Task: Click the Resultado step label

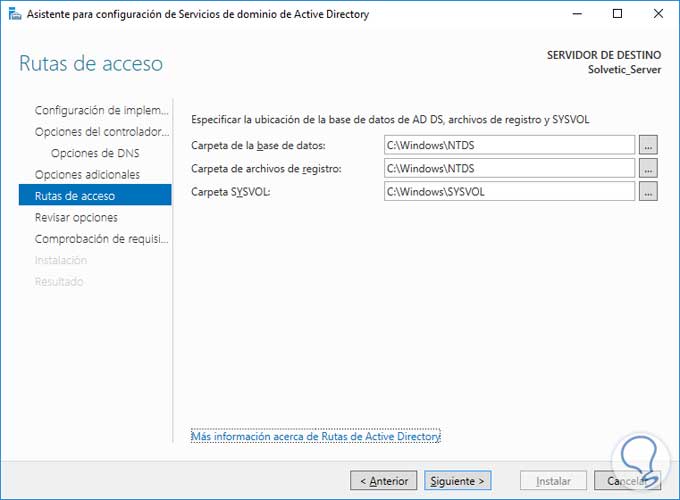Action: pos(59,282)
